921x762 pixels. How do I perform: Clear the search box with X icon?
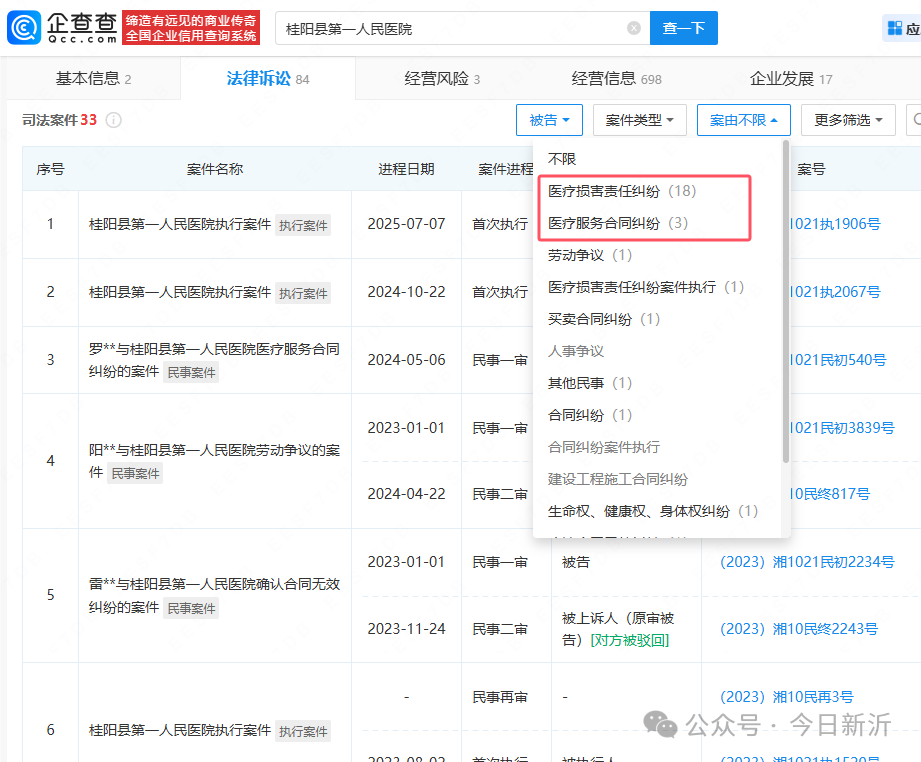tap(634, 28)
